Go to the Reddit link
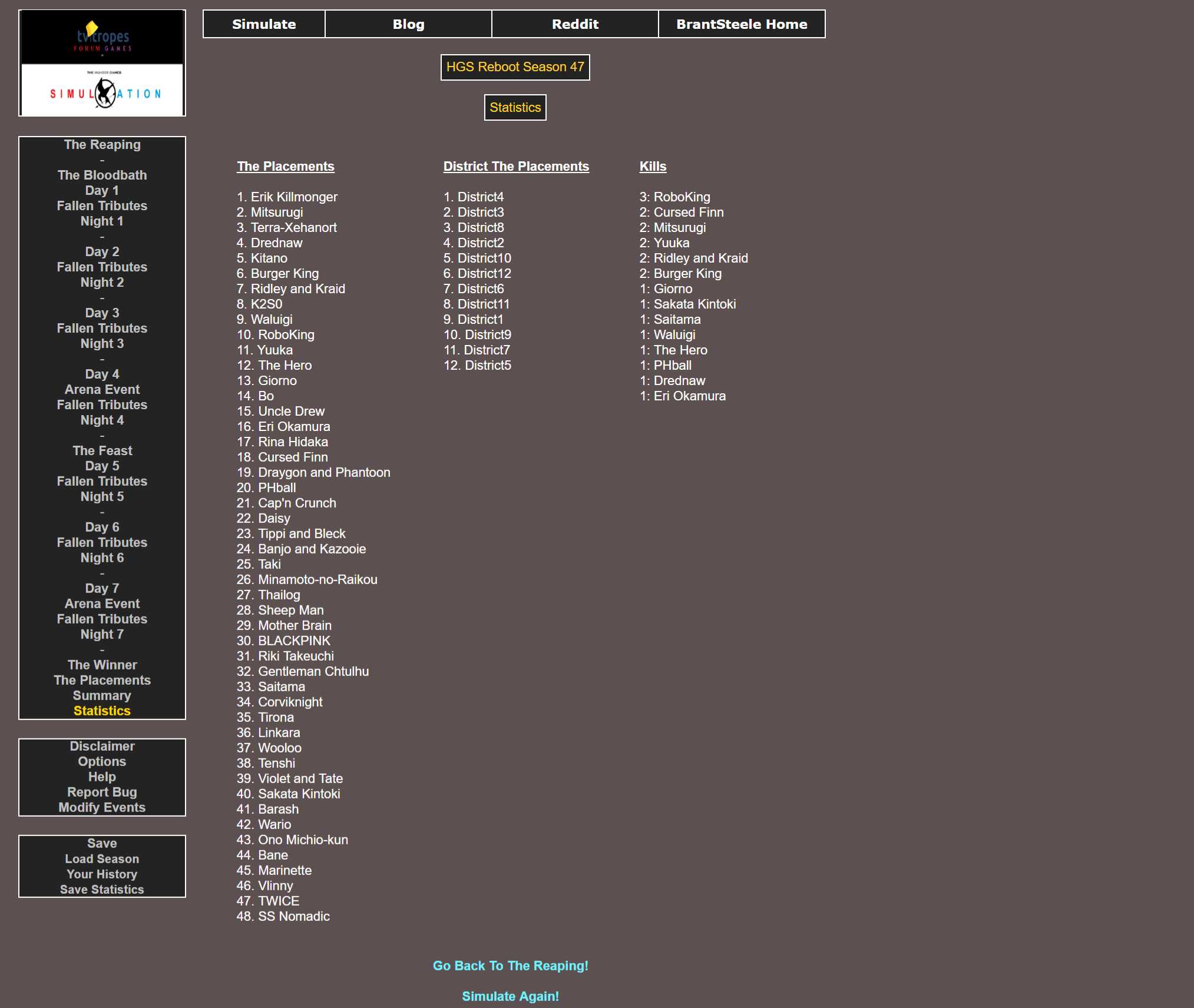The width and height of the screenshot is (1194, 1008). tap(575, 24)
